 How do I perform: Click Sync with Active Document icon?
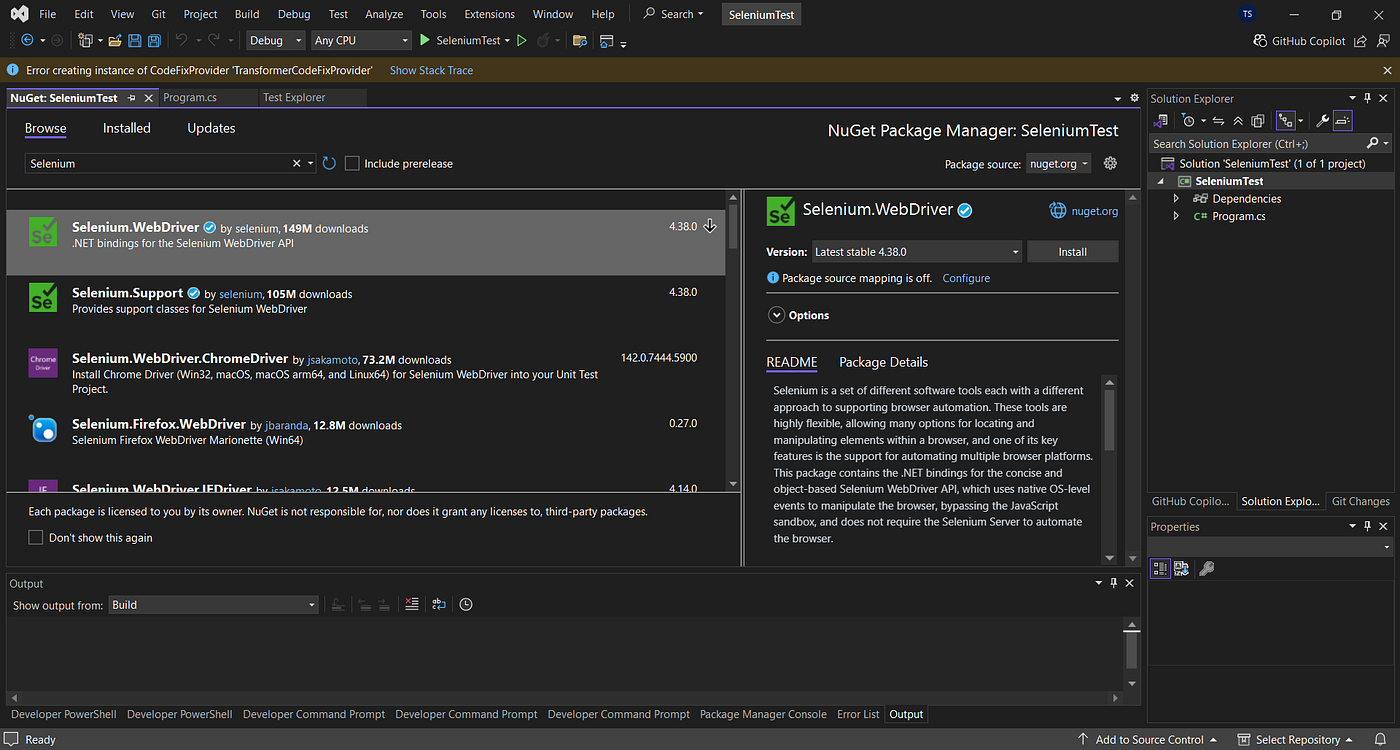(x=1218, y=121)
